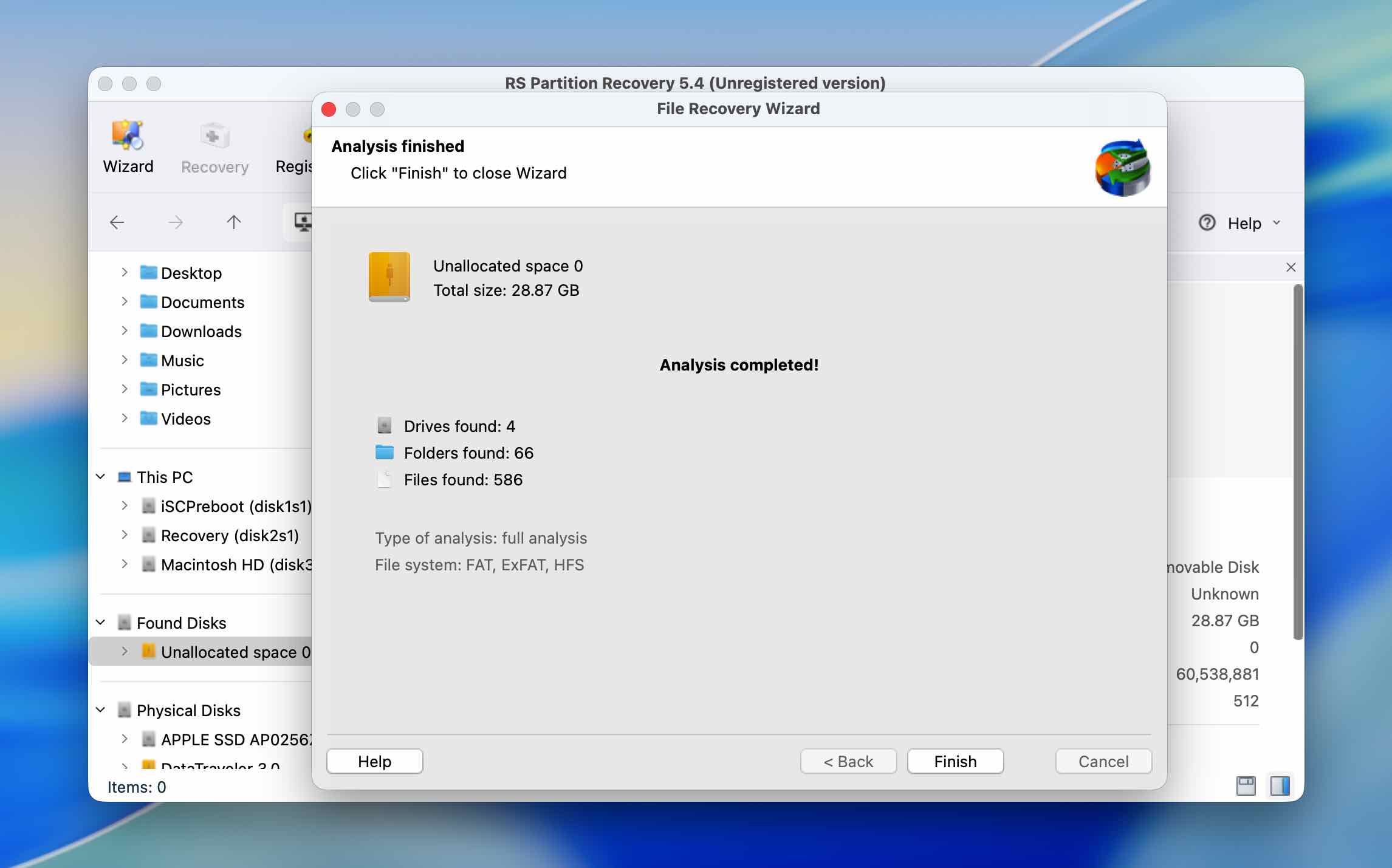Select the Desktop folder
The image size is (1392, 868).
191,273
